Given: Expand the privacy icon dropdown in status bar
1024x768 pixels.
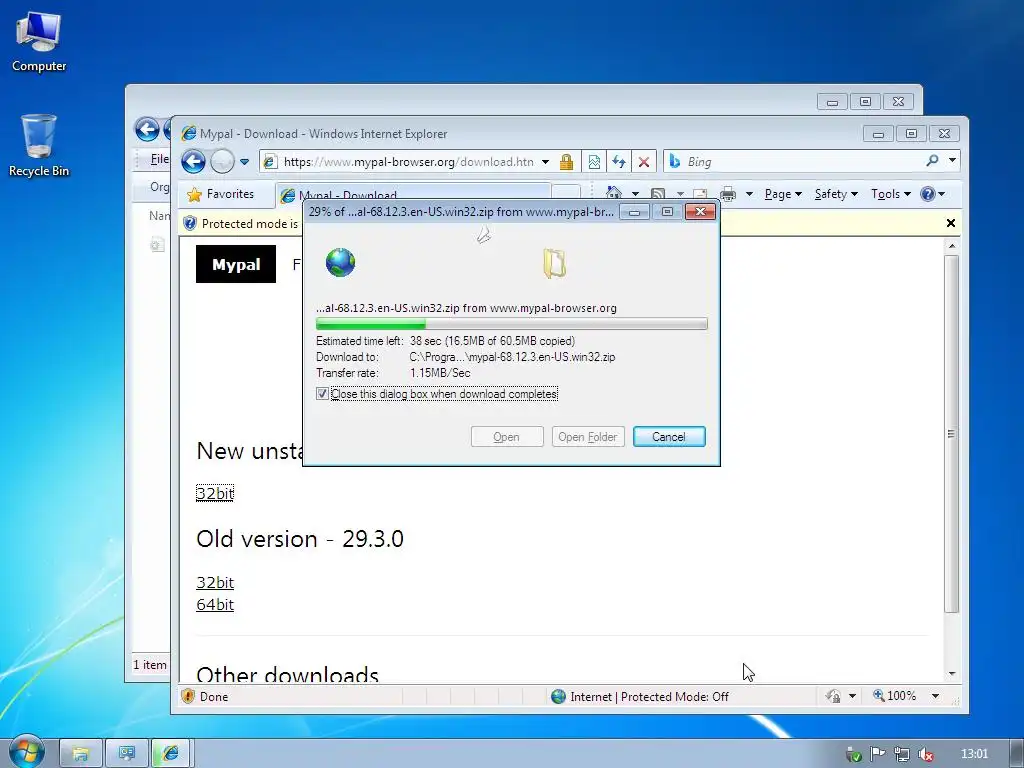Looking at the screenshot, I should click(852, 696).
